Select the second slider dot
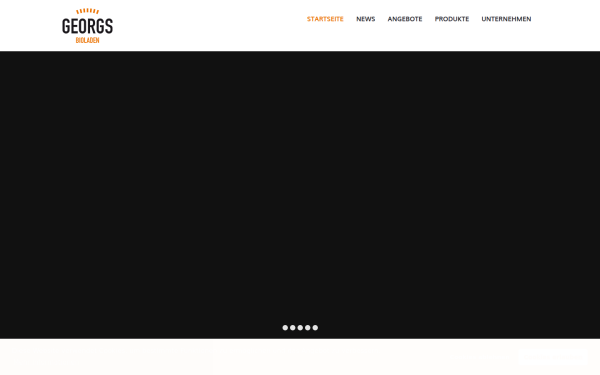Screen dimensions: 600x375 pos(293,328)
